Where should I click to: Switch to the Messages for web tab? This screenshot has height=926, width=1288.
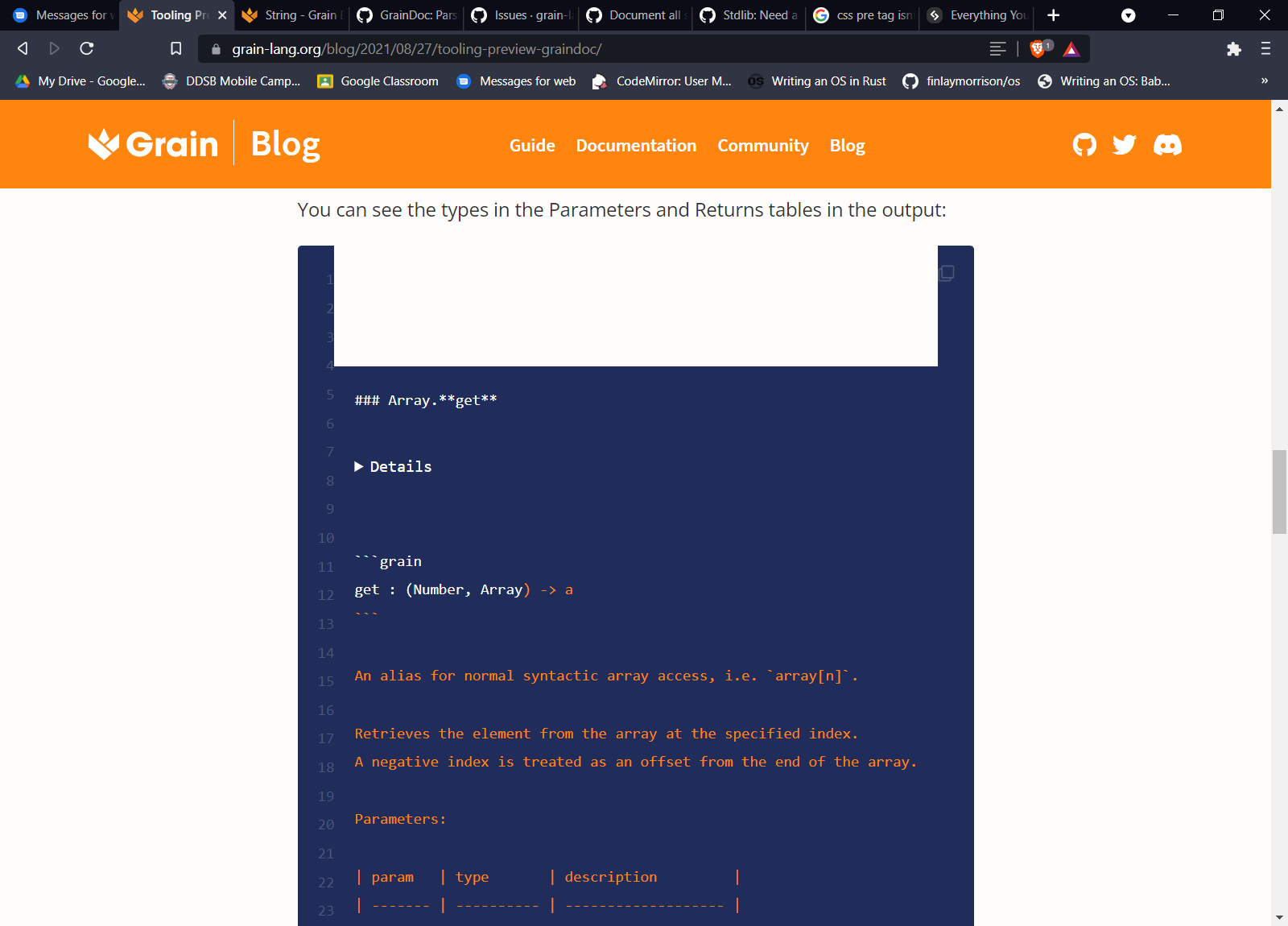[x=62, y=15]
